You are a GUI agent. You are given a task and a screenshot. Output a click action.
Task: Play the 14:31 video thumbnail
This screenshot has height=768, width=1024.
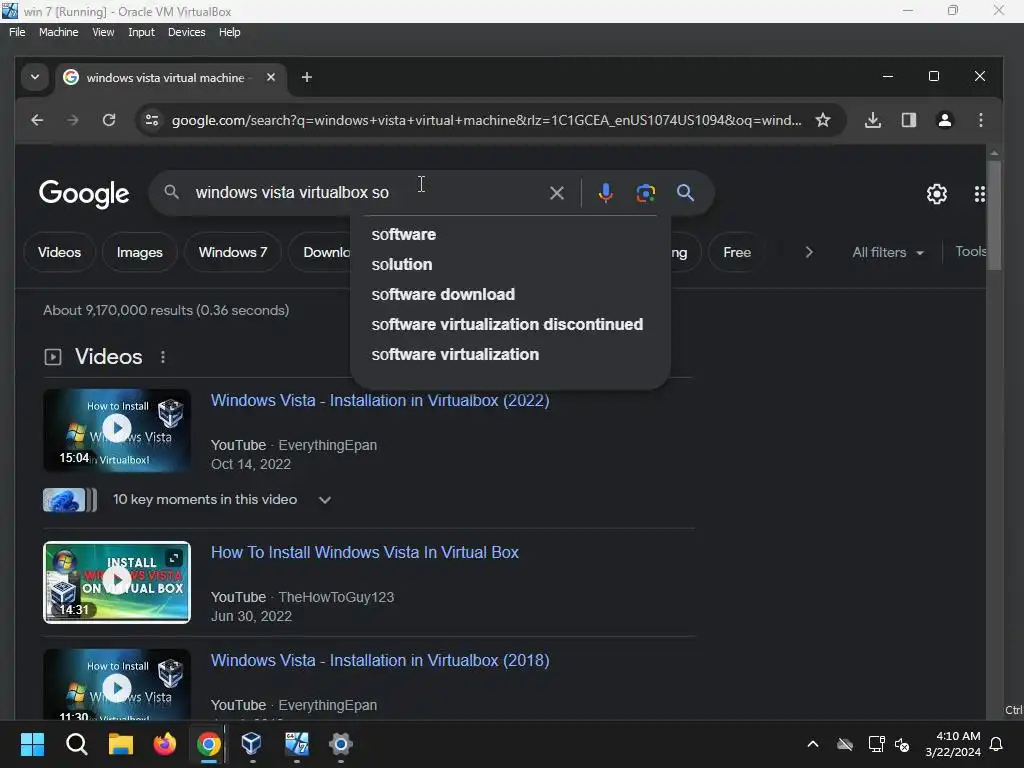pos(117,582)
